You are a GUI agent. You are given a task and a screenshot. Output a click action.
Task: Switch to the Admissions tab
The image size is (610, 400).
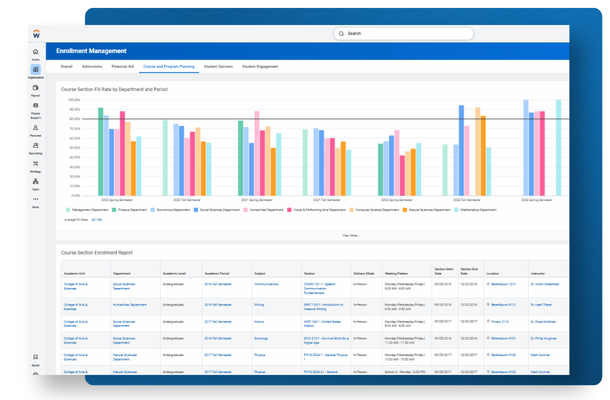click(x=92, y=67)
